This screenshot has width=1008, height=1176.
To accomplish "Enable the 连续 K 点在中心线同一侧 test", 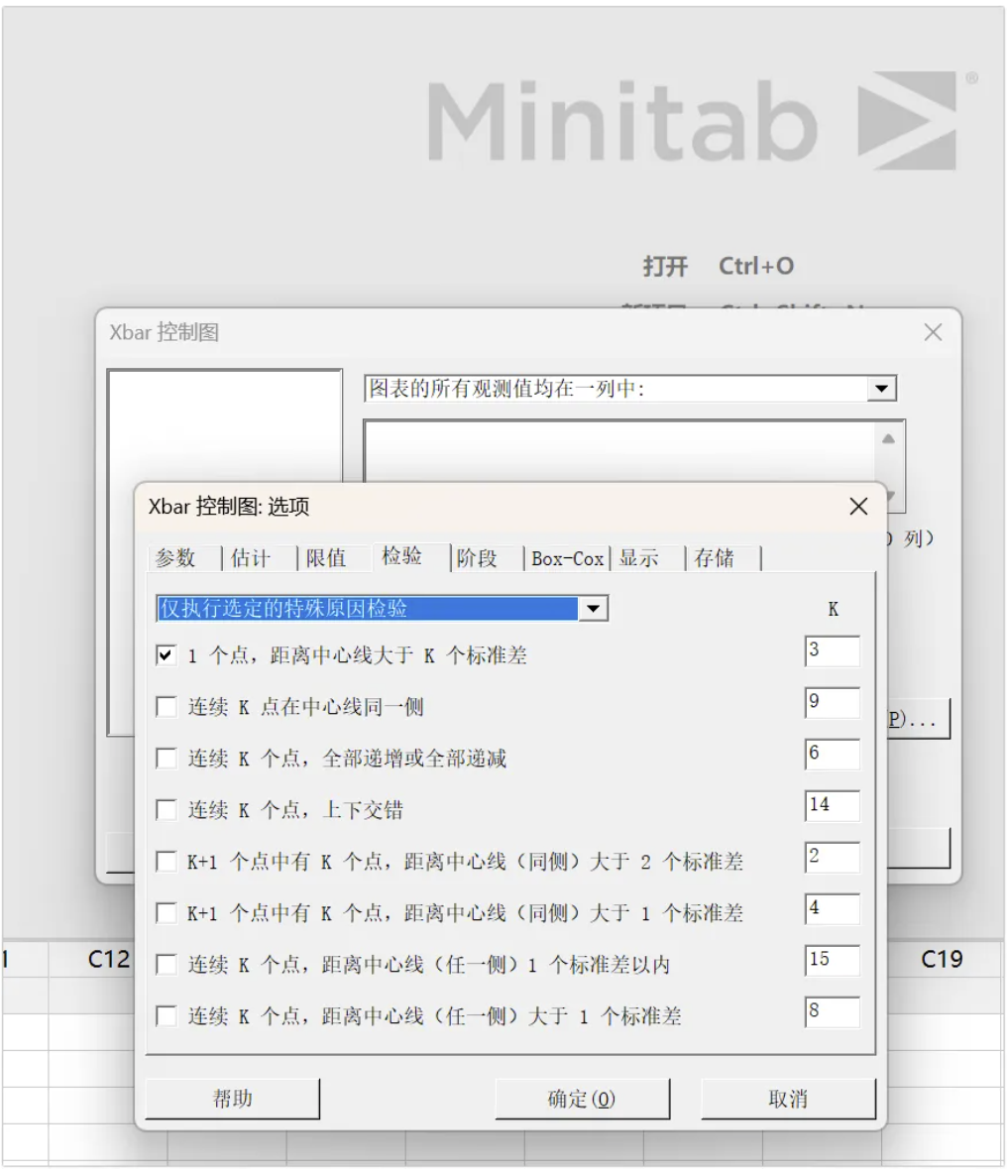I will [x=167, y=707].
